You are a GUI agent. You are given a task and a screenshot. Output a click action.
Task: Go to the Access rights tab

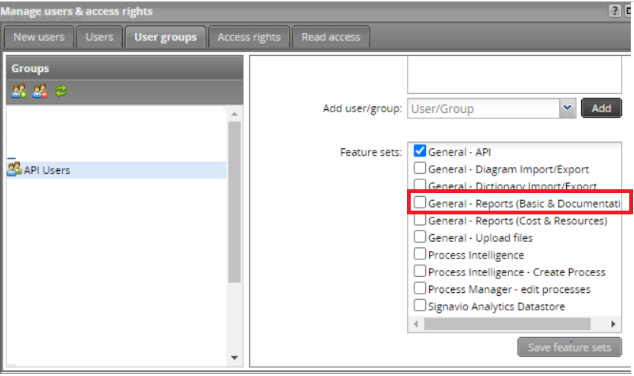point(249,37)
